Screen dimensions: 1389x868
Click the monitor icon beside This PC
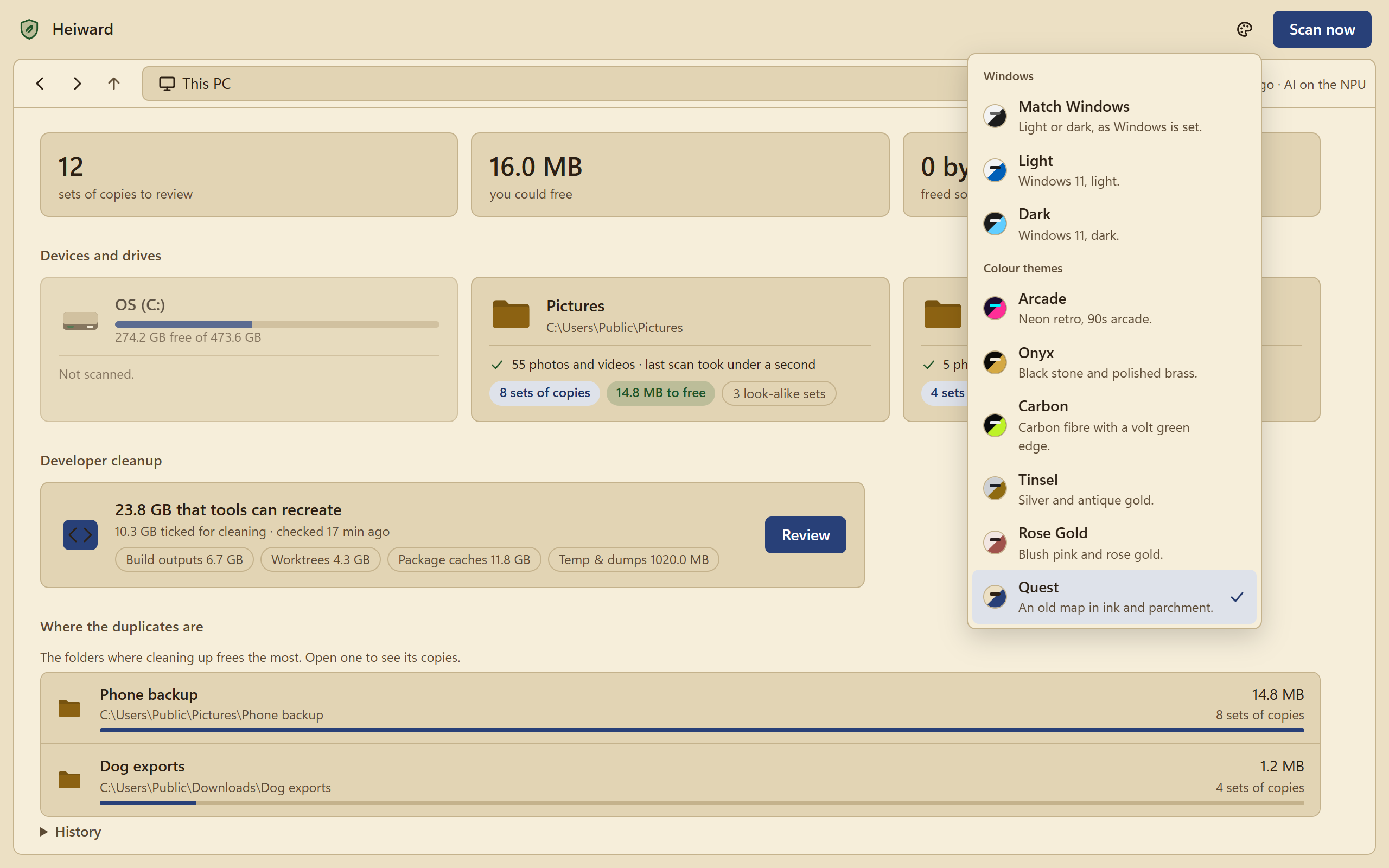click(167, 84)
